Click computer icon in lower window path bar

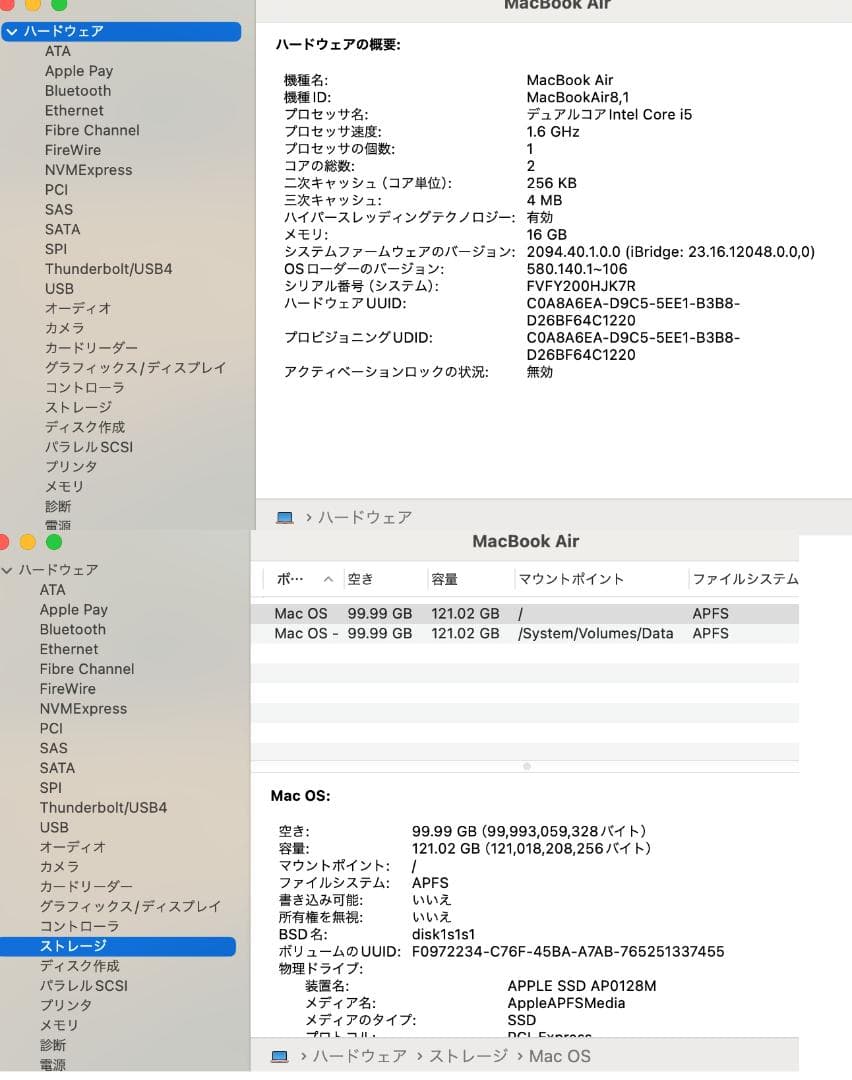(280, 1057)
